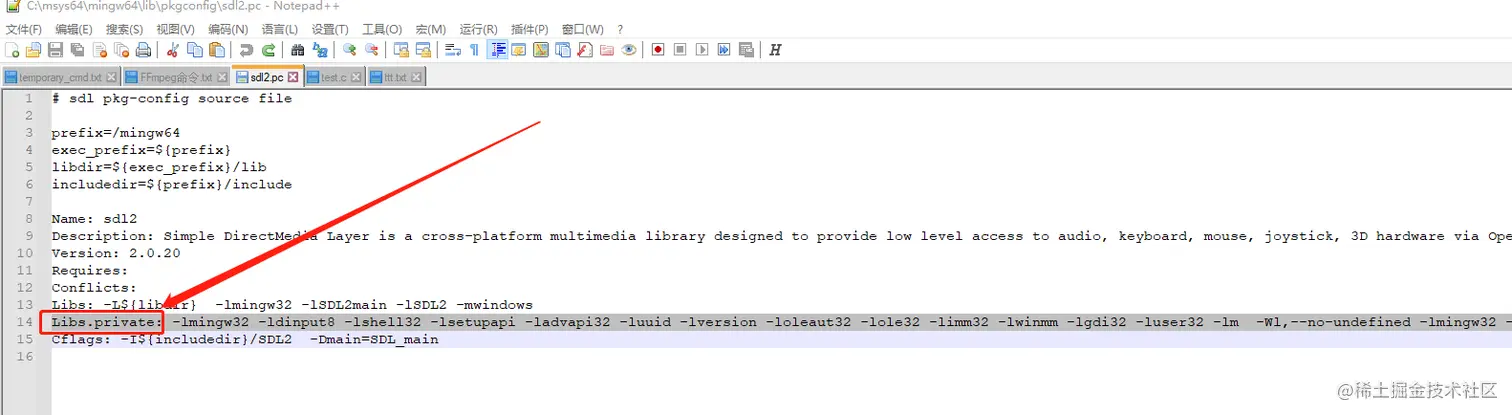
Task: Redo using the green Redo arrow
Action: [268, 50]
